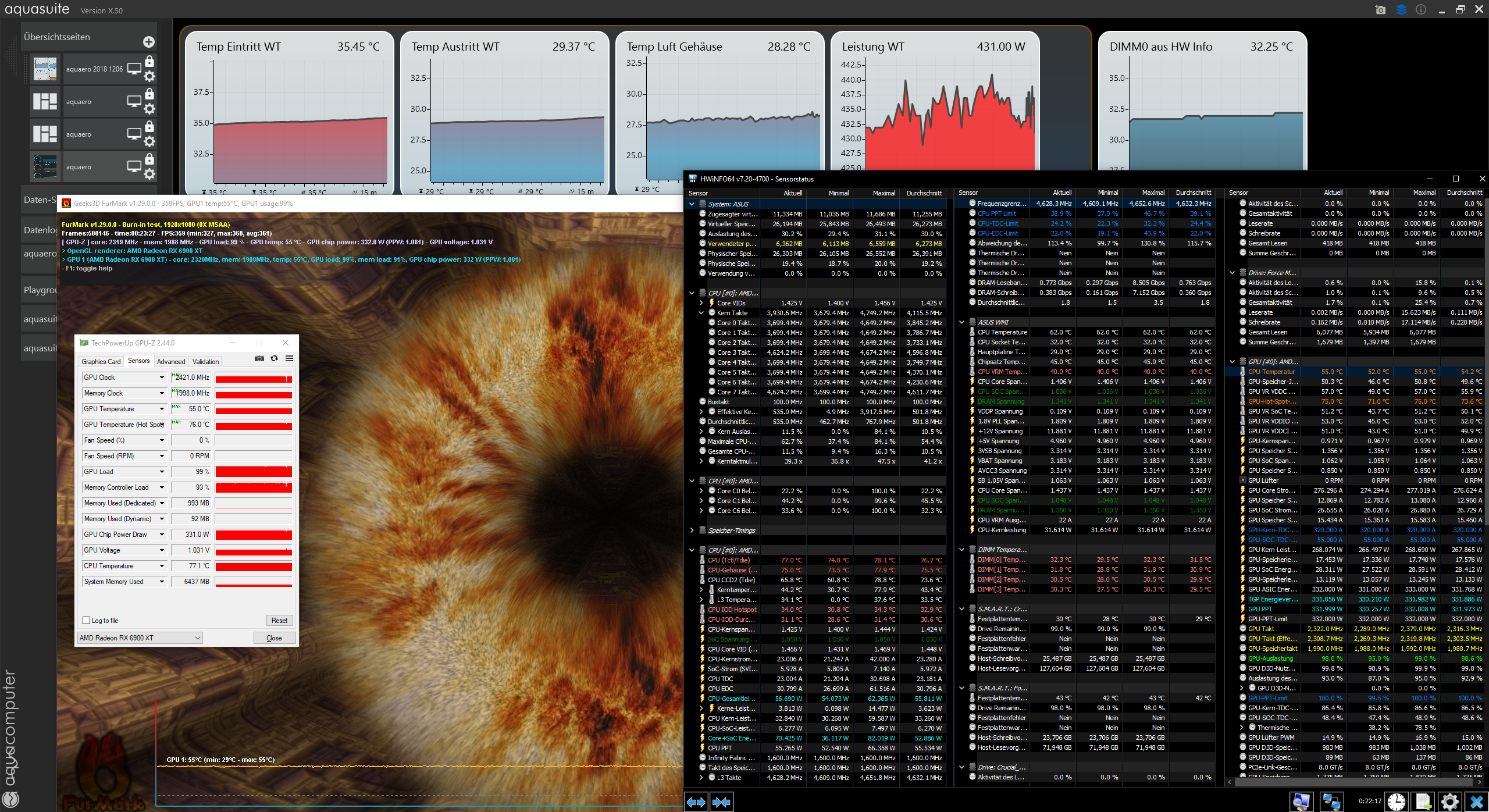Click HWiNFO reset clock icon
The height and width of the screenshot is (812, 1489).
pyautogui.click(x=1396, y=802)
